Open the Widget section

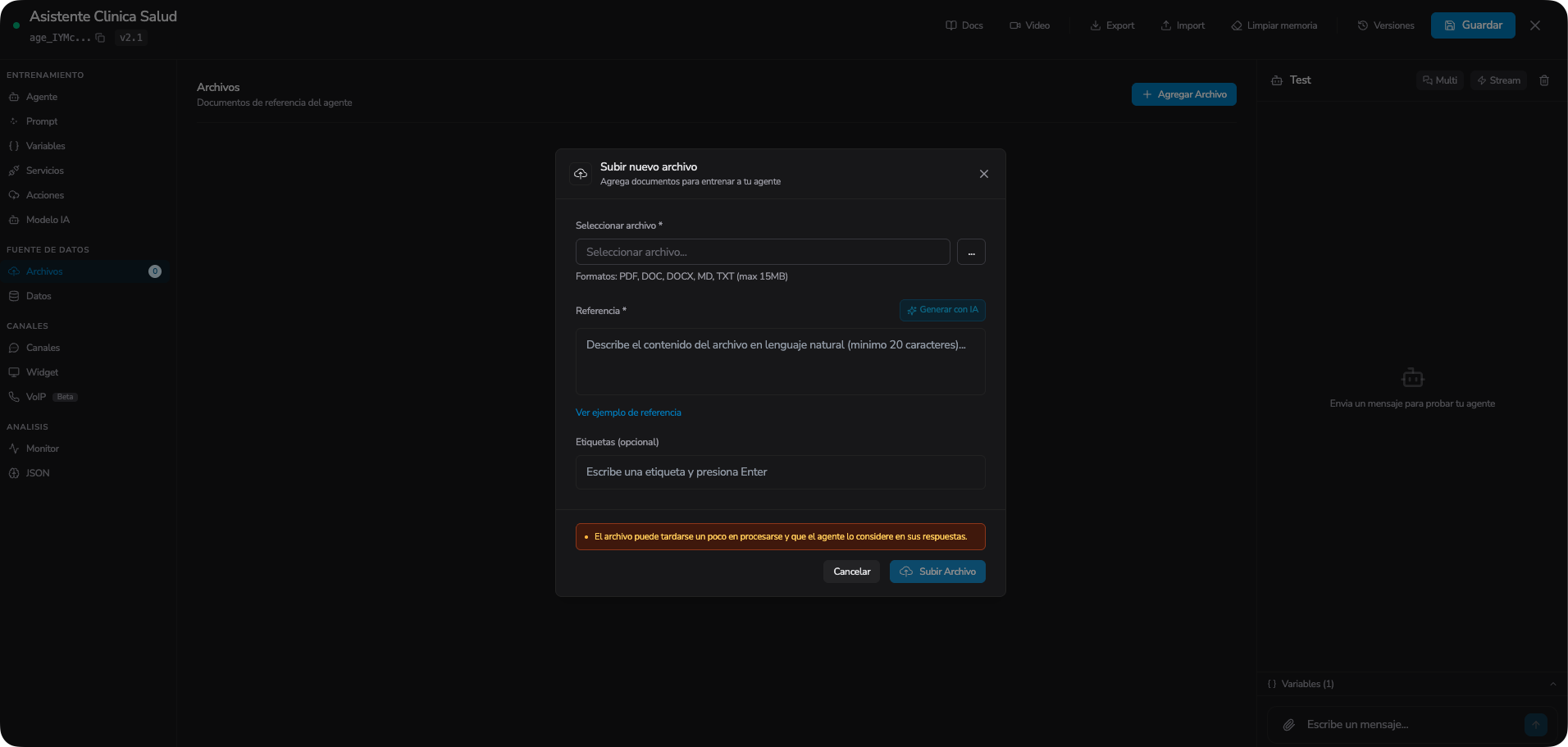click(x=85, y=372)
